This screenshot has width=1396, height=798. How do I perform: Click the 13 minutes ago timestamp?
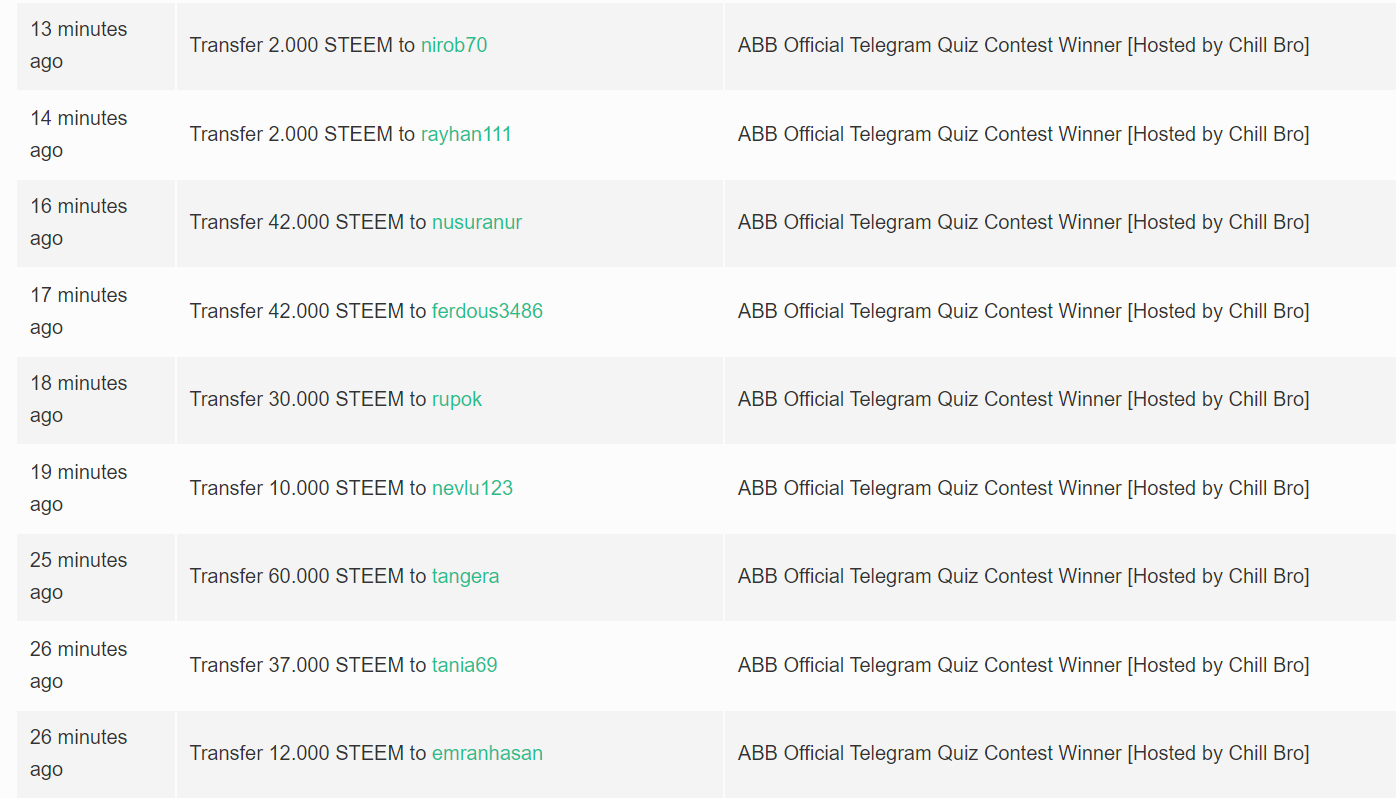tap(78, 45)
